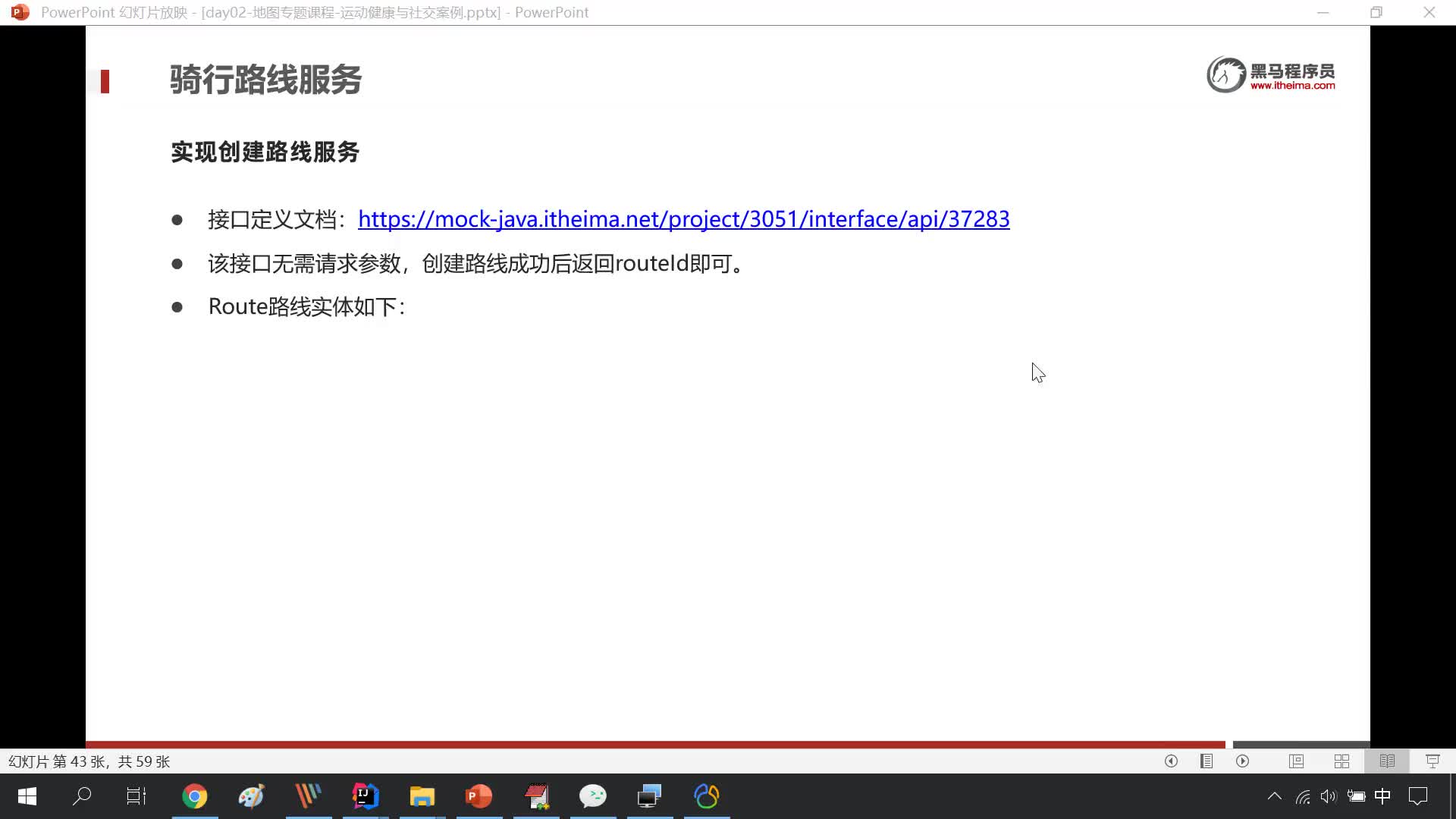Image resolution: width=1456 pixels, height=819 pixels.
Task: Go to the previous slide button
Action: [1171, 761]
